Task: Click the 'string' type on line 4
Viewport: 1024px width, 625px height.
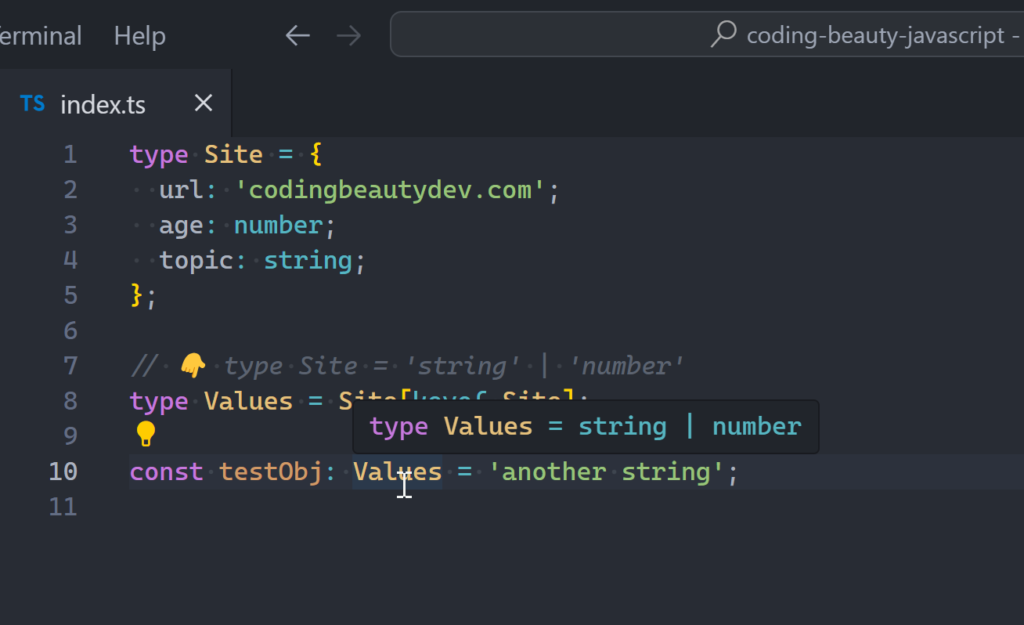Action: [x=308, y=261]
